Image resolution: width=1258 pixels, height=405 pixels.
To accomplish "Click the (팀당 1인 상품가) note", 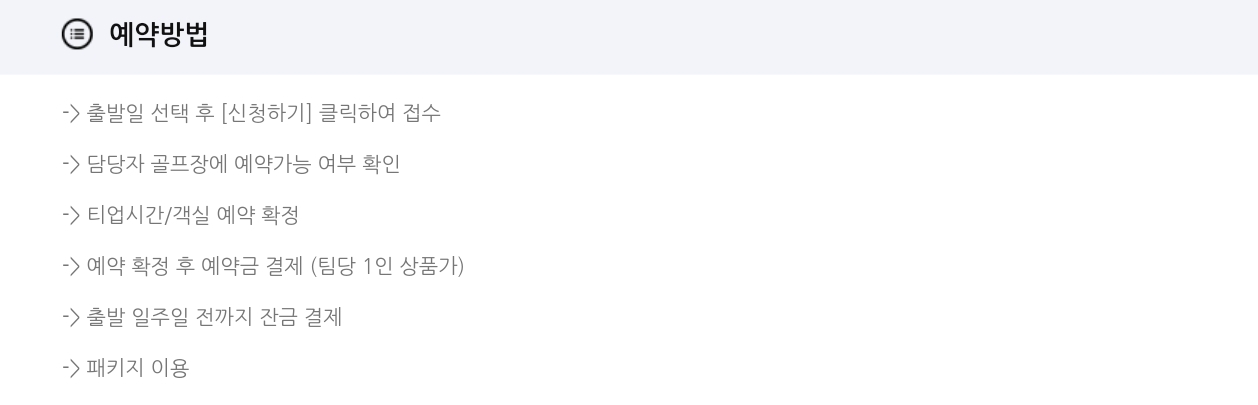I will tap(387, 267).
